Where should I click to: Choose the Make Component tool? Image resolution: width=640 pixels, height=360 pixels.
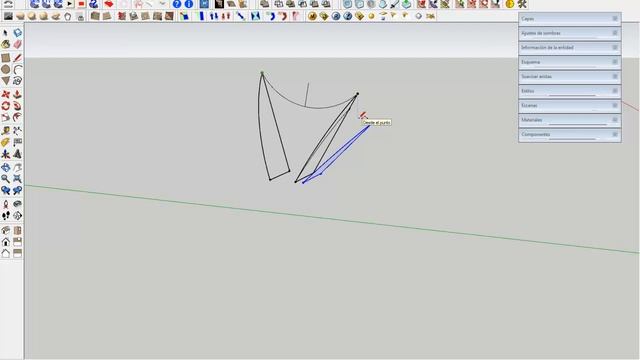tap(17, 33)
